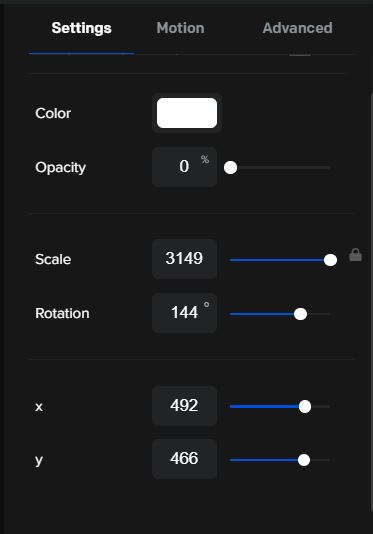This screenshot has width=373, height=534.
Task: Click the Rotation degrees field showing 144
Action: pos(184,313)
